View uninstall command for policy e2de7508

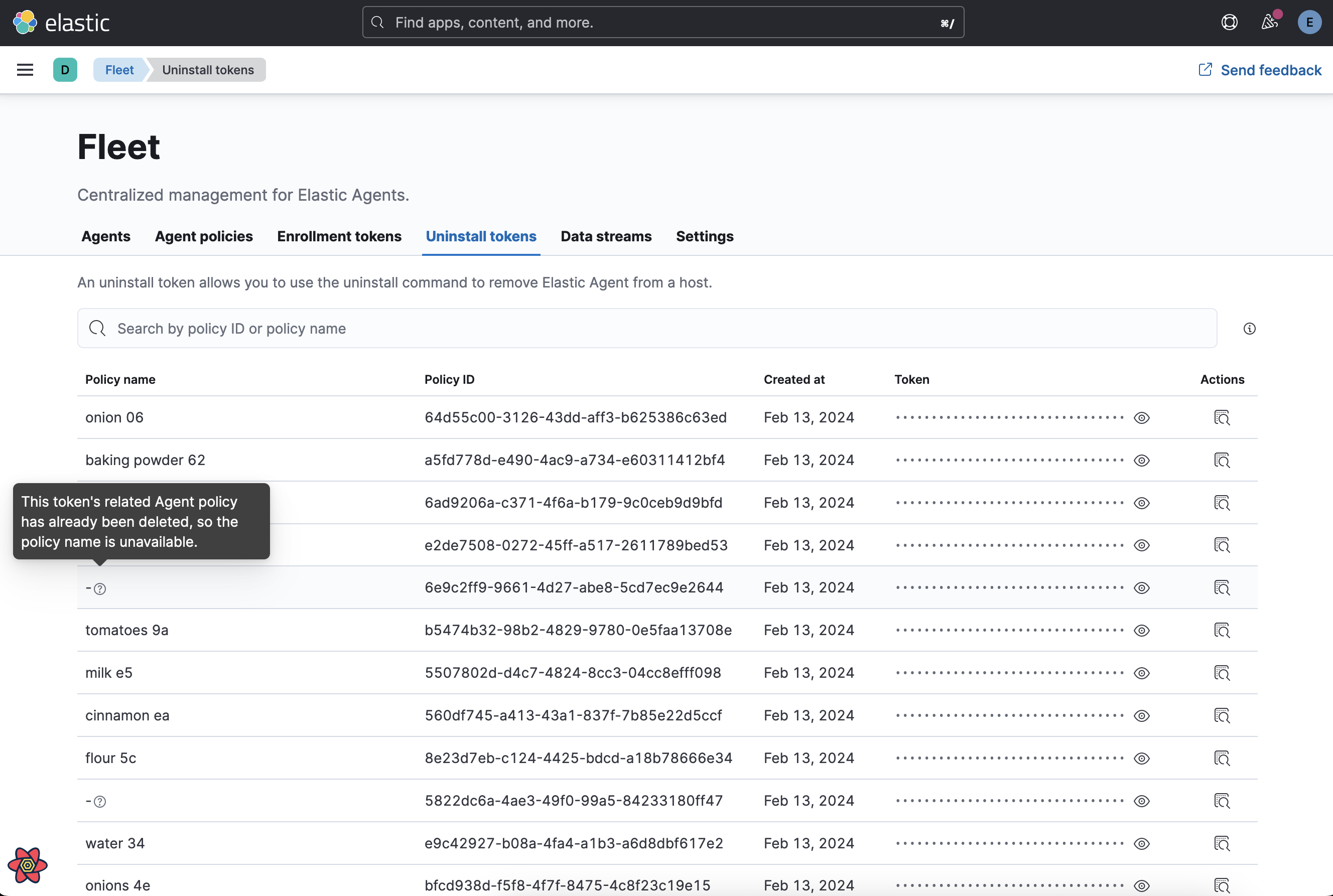1222,545
